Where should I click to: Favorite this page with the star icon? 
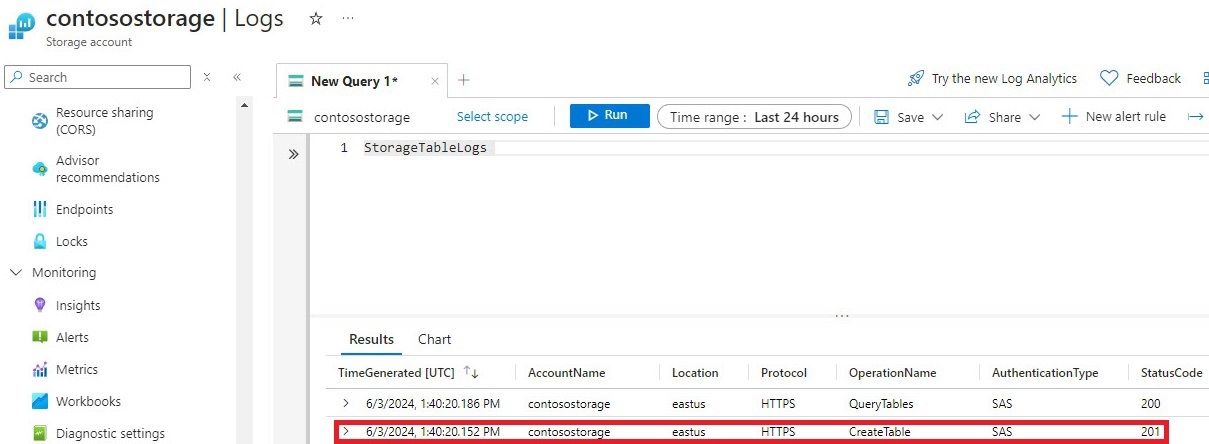point(316,18)
